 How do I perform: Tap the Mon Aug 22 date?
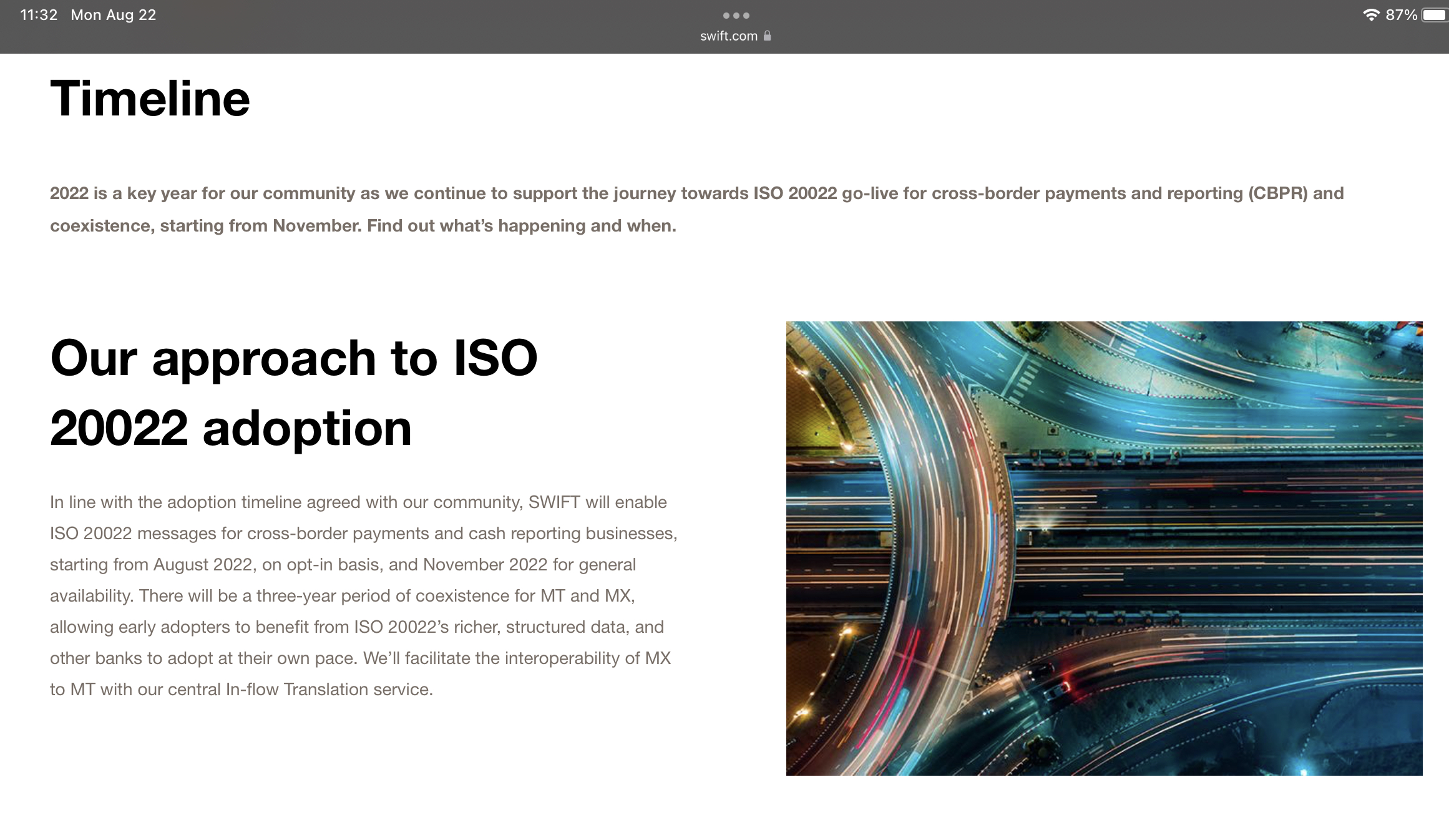114,15
